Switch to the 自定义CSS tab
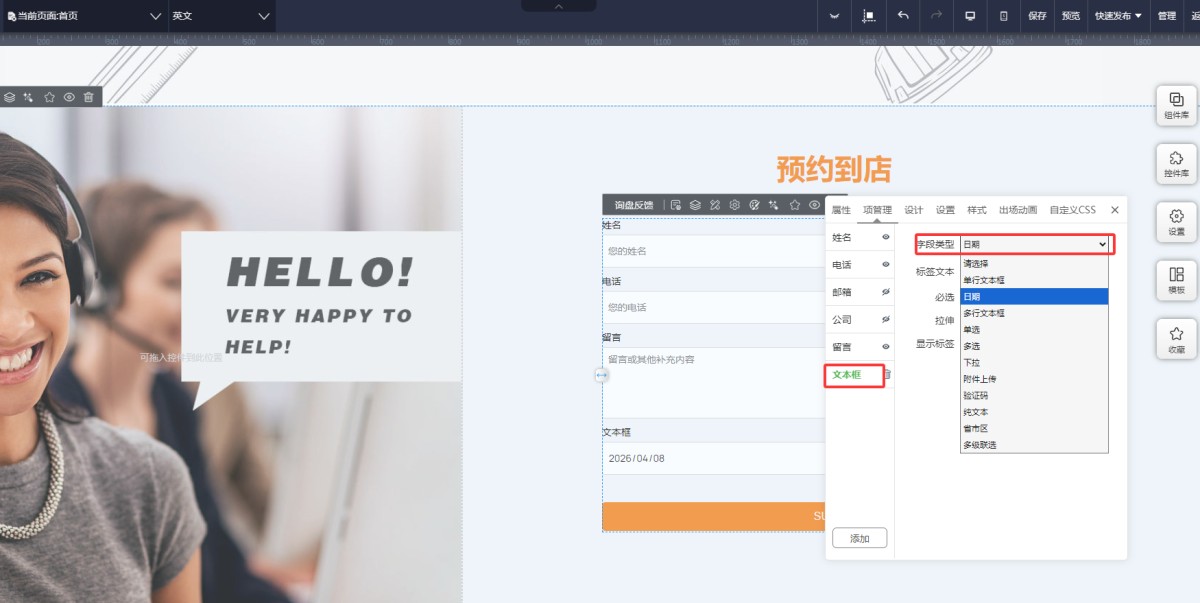Viewport: 1200px width, 603px height. pyautogui.click(x=1072, y=210)
